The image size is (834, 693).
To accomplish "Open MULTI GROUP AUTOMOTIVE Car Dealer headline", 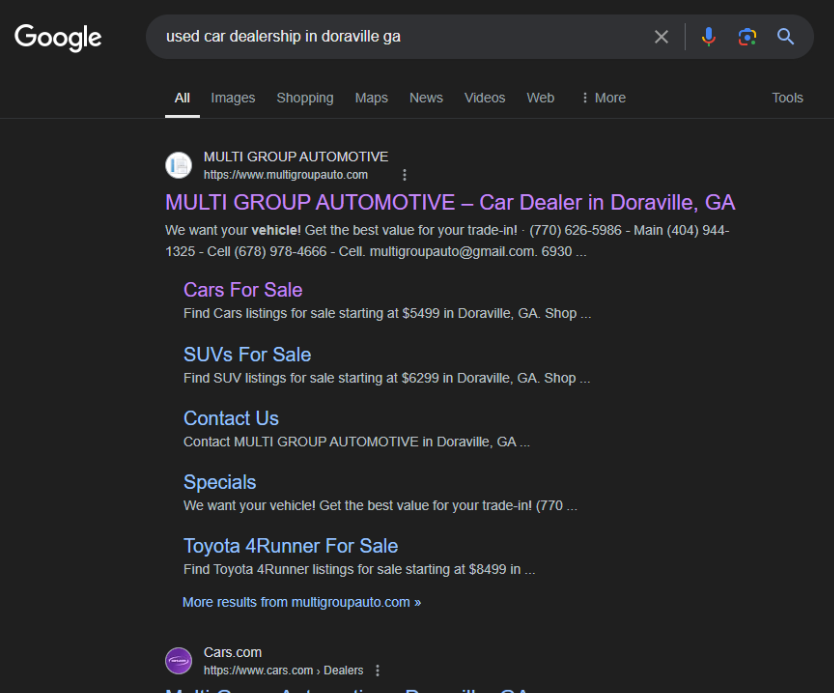I will (450, 203).
